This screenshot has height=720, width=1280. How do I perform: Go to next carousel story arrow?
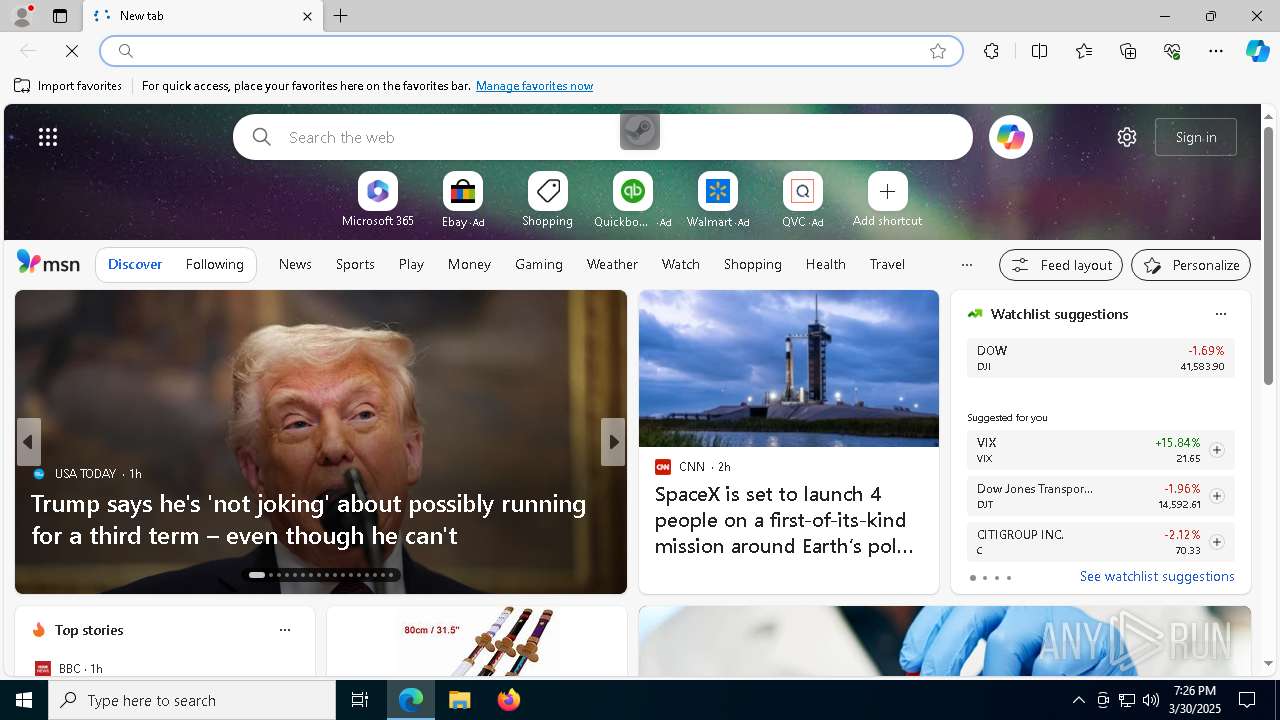613,442
